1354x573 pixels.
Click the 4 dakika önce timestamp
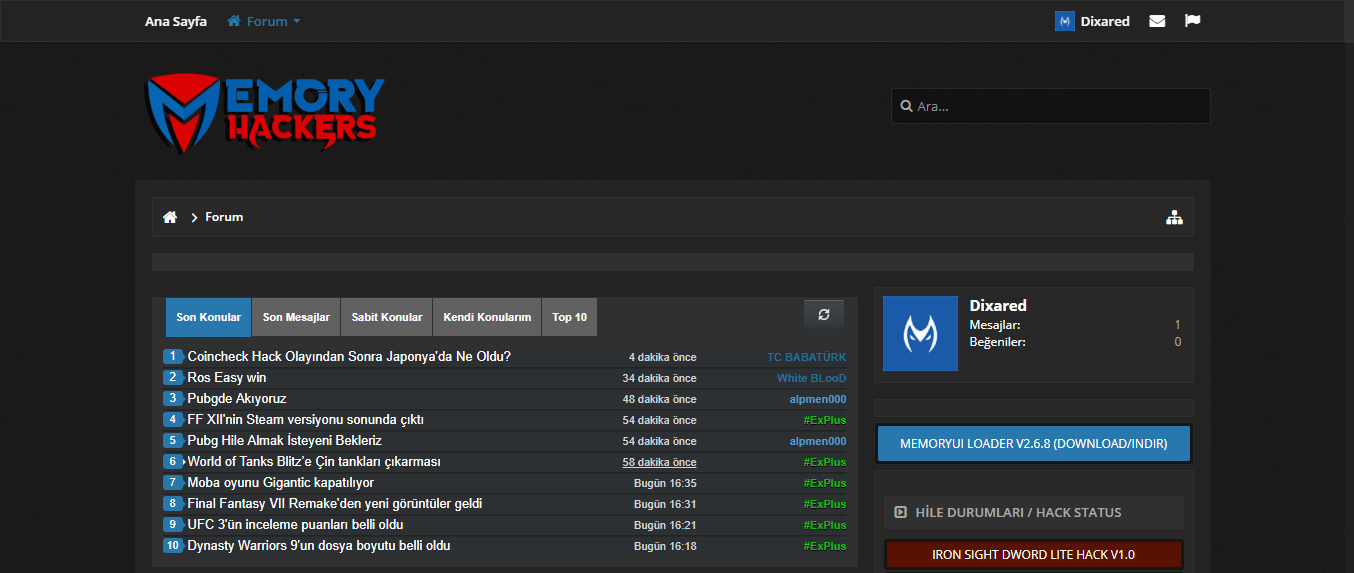tap(662, 357)
